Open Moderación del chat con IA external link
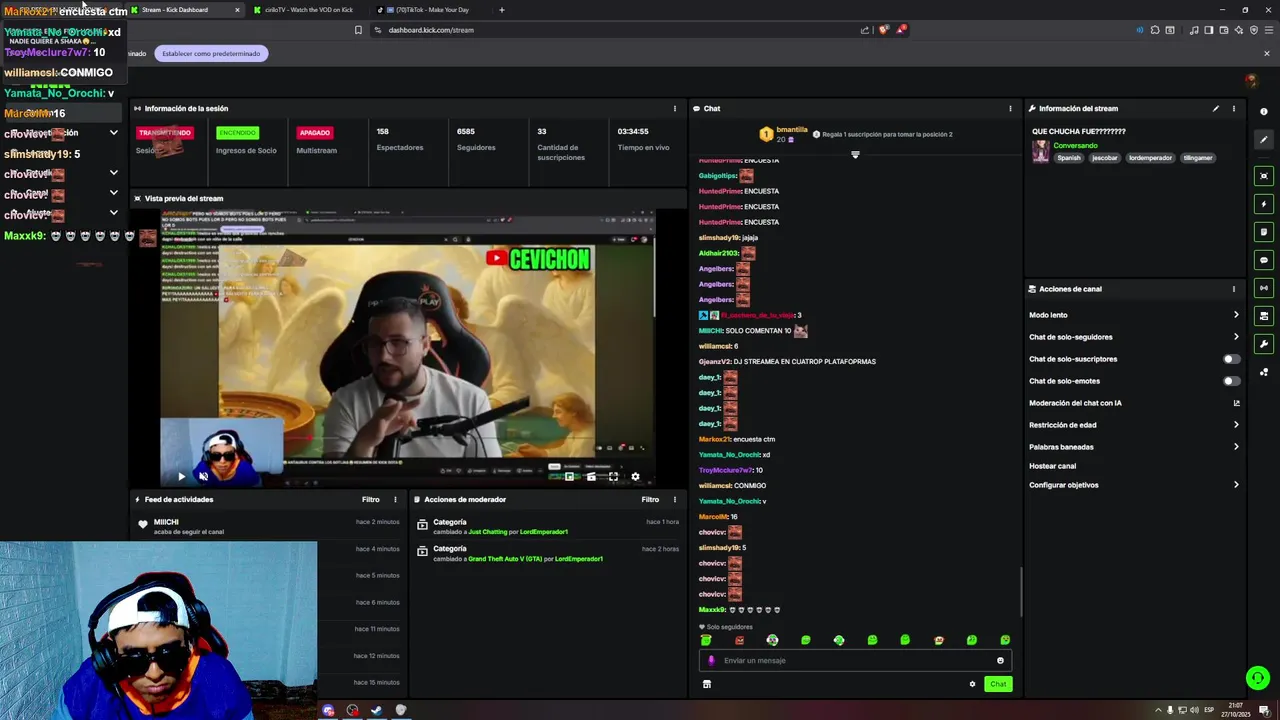This screenshot has height=720, width=1280. tap(1236, 403)
